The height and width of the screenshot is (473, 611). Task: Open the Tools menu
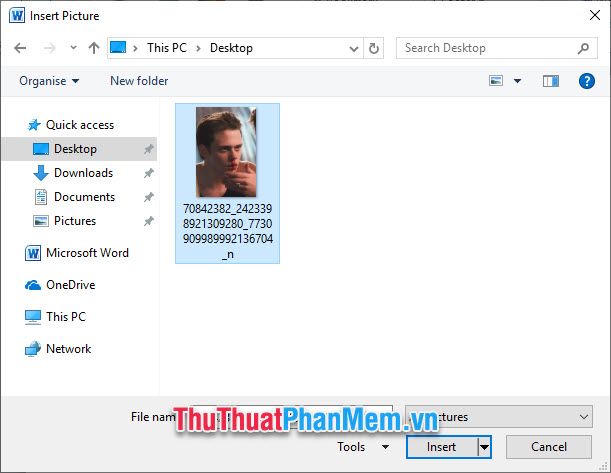[x=362, y=447]
